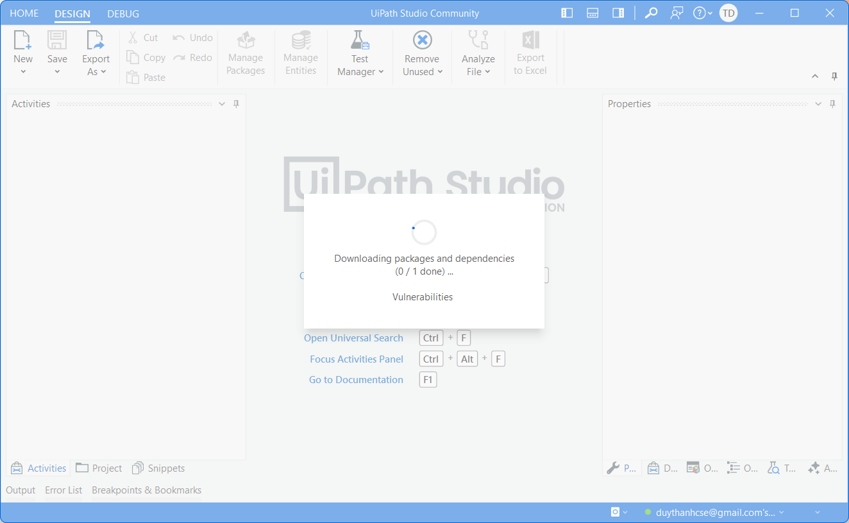Click the Save icon in ribbon
Viewport: 849px width, 523px height.
[57, 40]
